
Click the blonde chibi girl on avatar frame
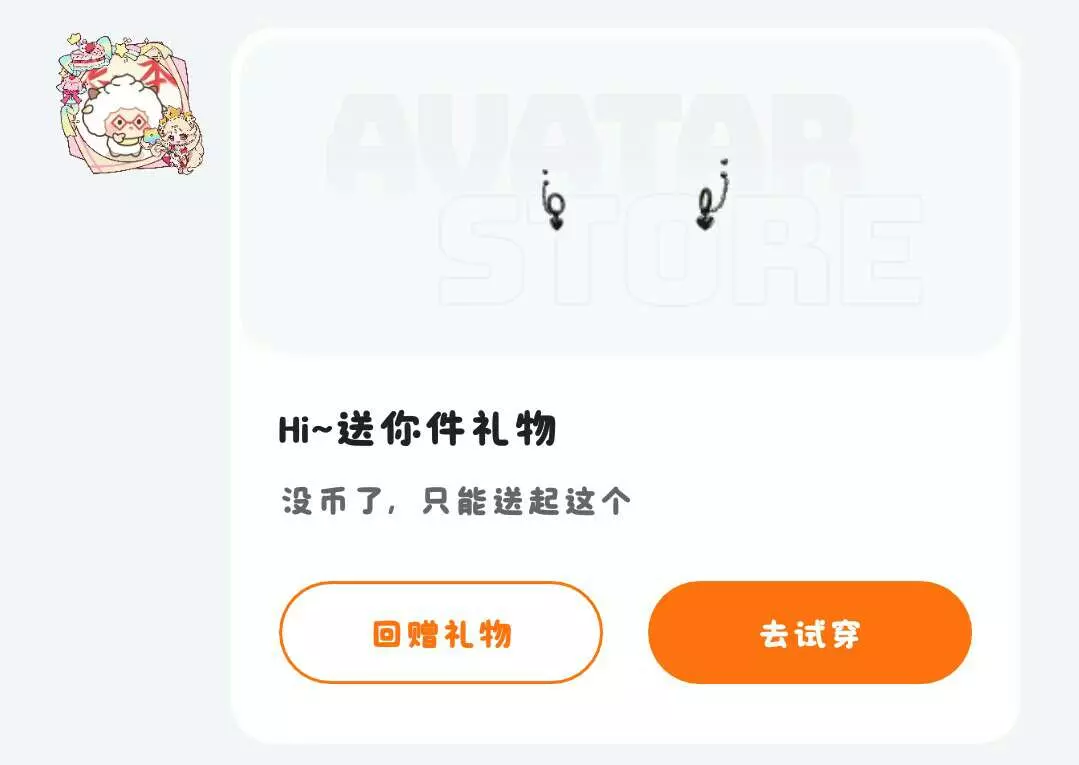click(x=182, y=141)
